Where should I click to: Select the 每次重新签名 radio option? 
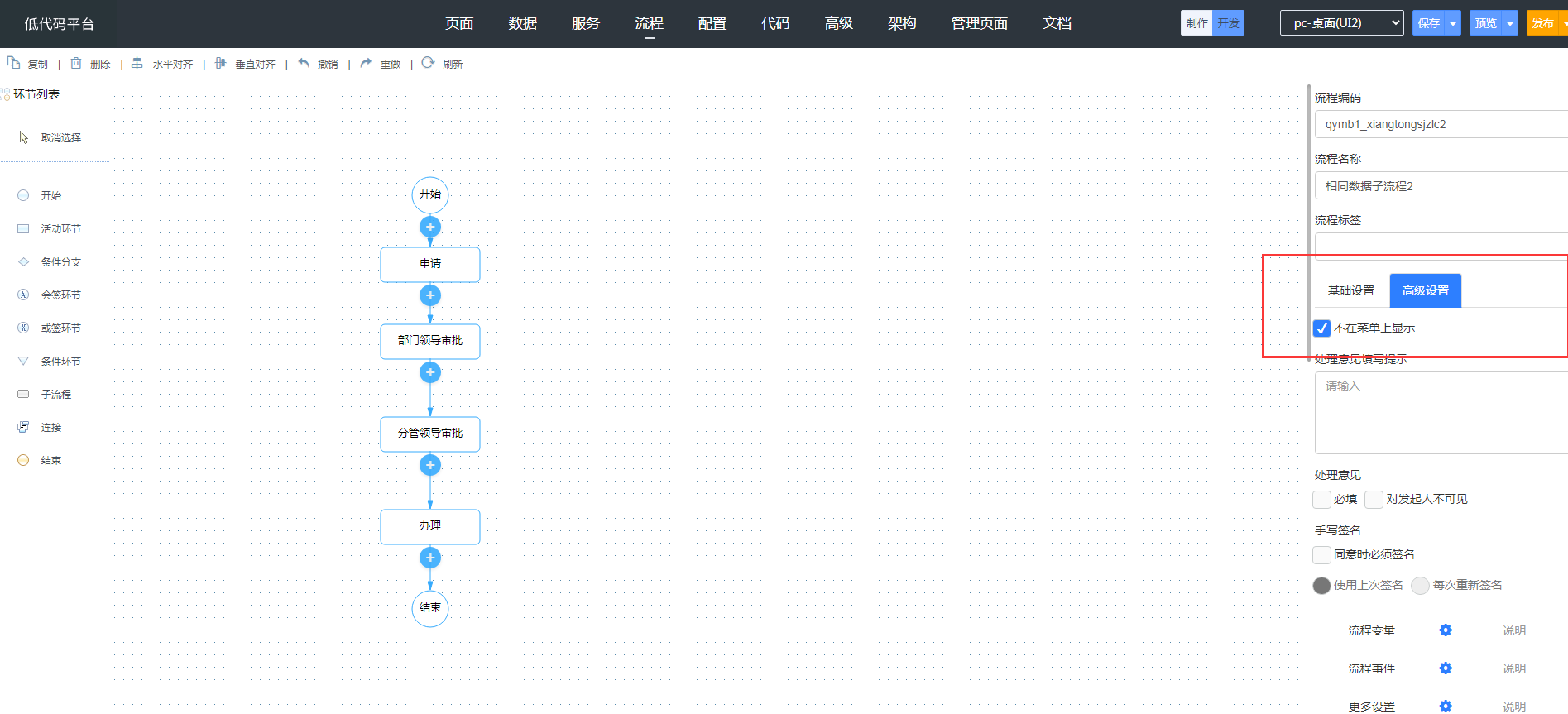[x=1420, y=586]
